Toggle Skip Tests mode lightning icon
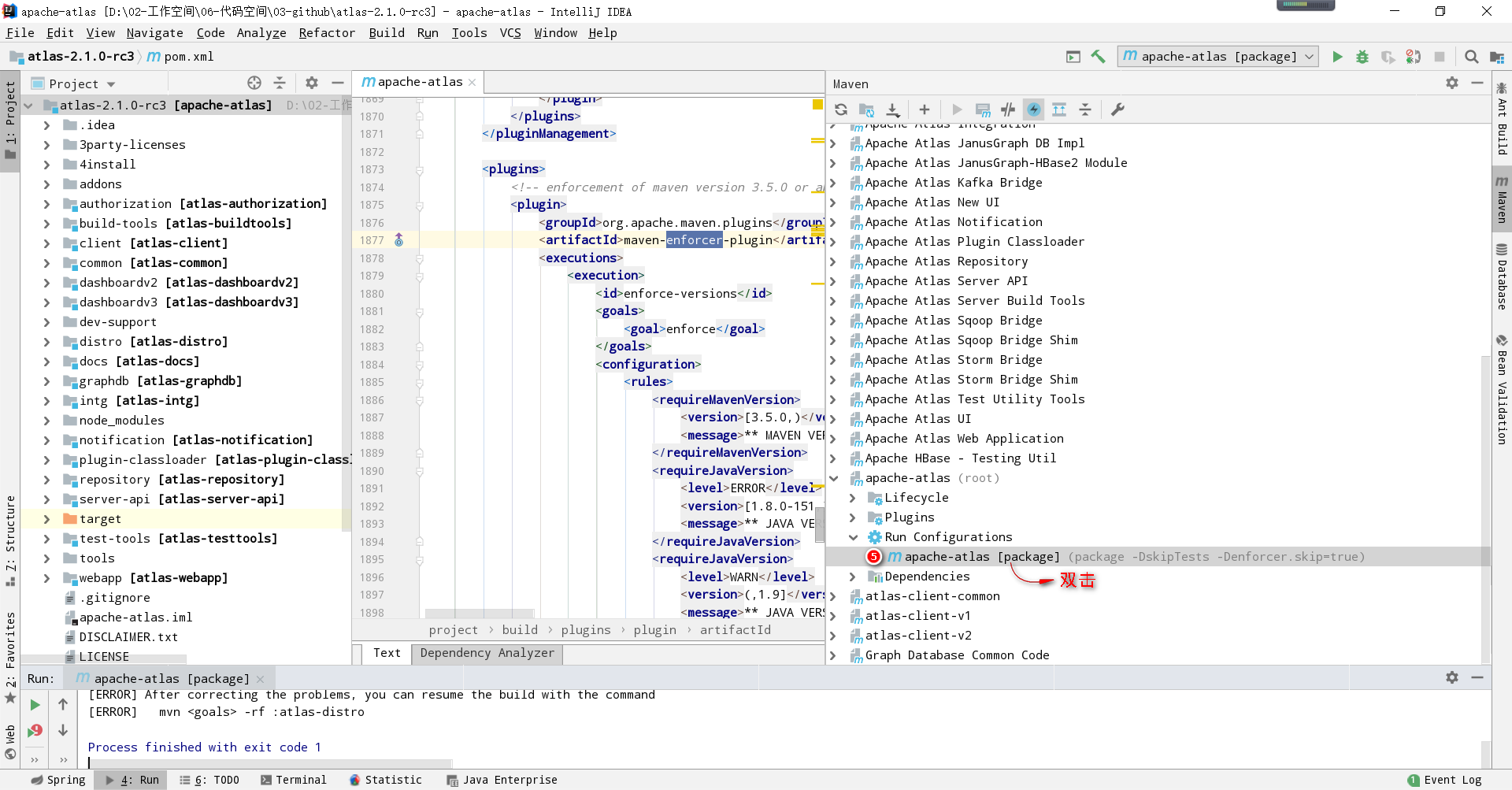The height and width of the screenshot is (790, 1512). [1034, 109]
